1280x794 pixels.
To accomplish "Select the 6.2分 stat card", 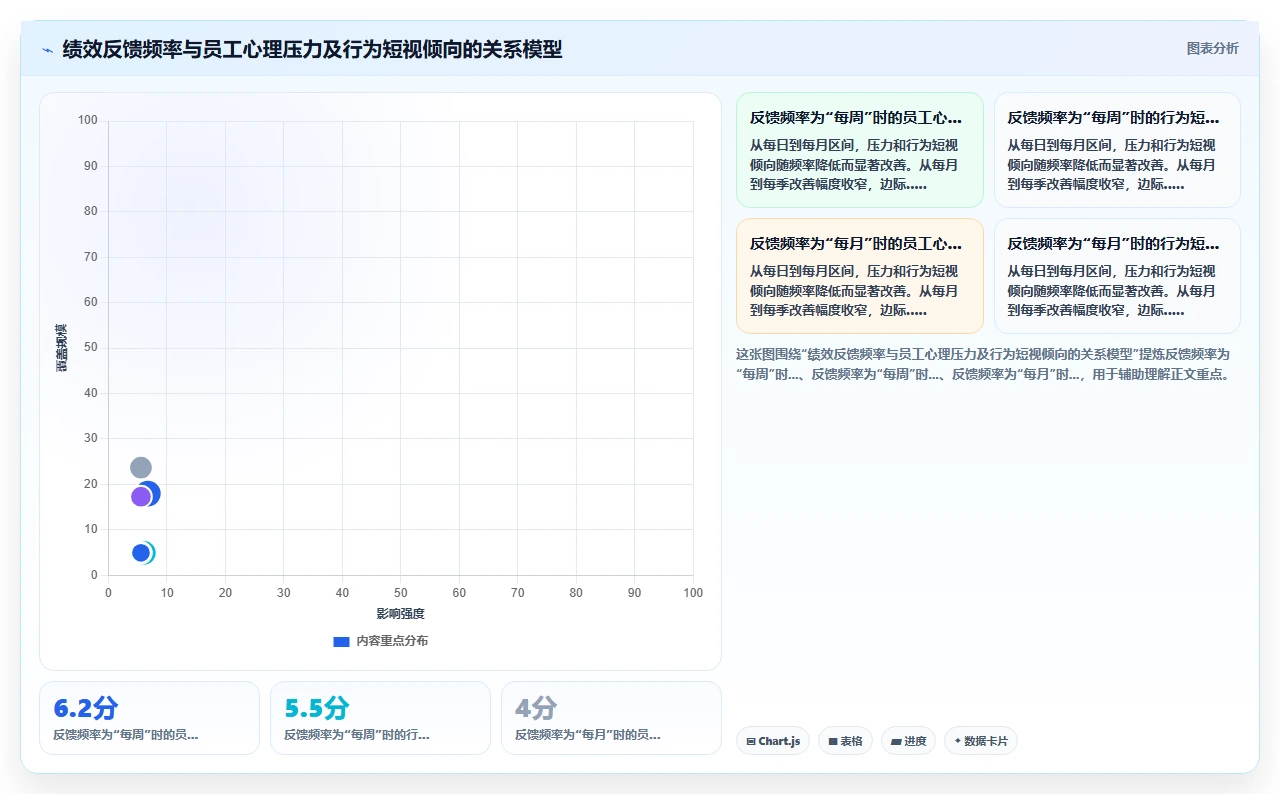I will pyautogui.click(x=149, y=718).
